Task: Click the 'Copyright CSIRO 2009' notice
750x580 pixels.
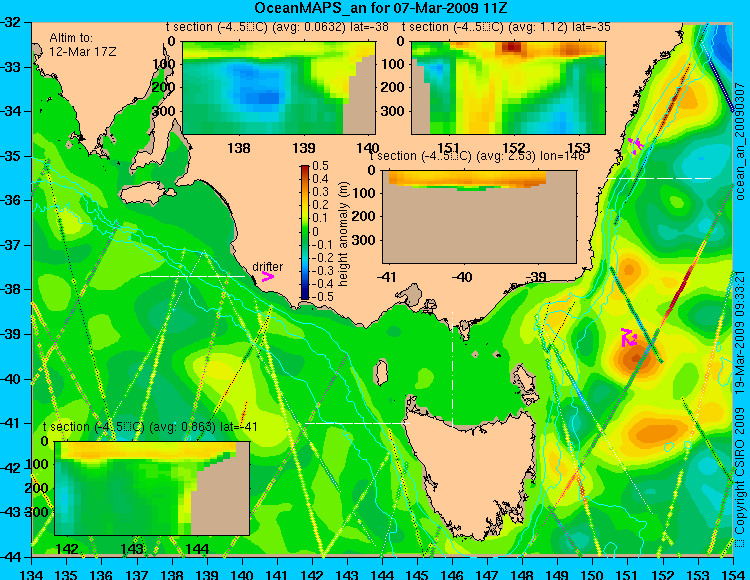Action: [740, 478]
